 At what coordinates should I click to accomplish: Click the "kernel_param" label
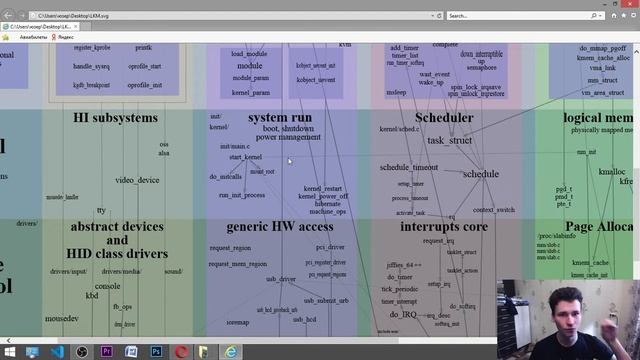coord(251,93)
